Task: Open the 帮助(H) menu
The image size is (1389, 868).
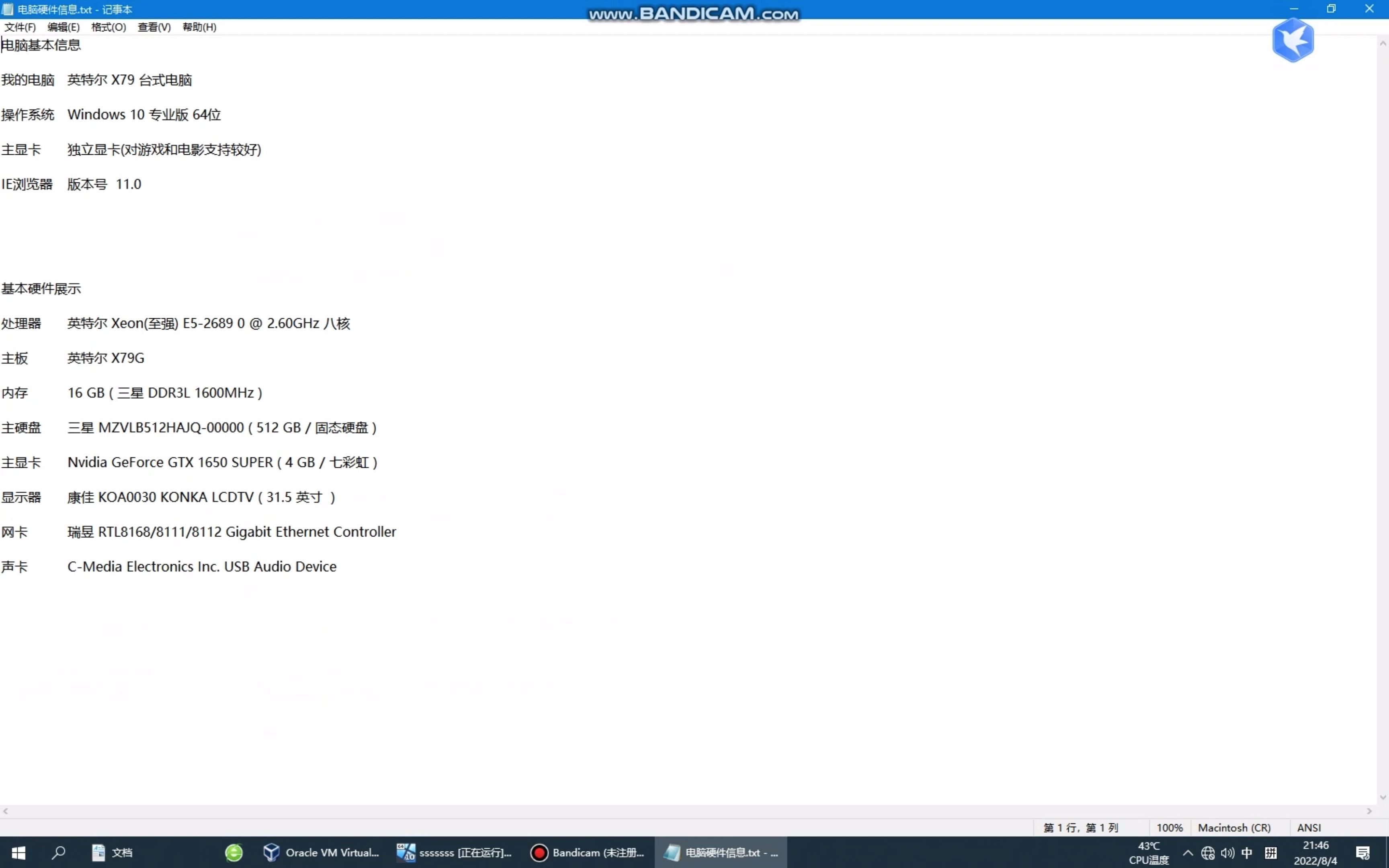Action: tap(199, 27)
